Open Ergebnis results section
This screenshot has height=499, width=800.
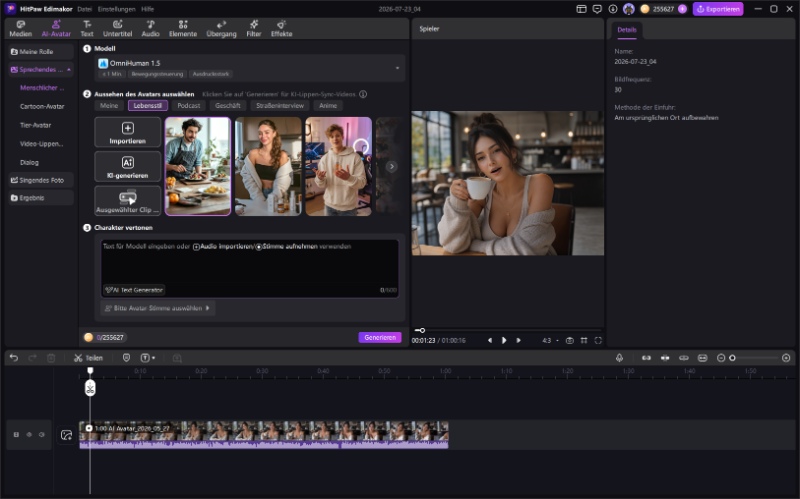coord(41,198)
